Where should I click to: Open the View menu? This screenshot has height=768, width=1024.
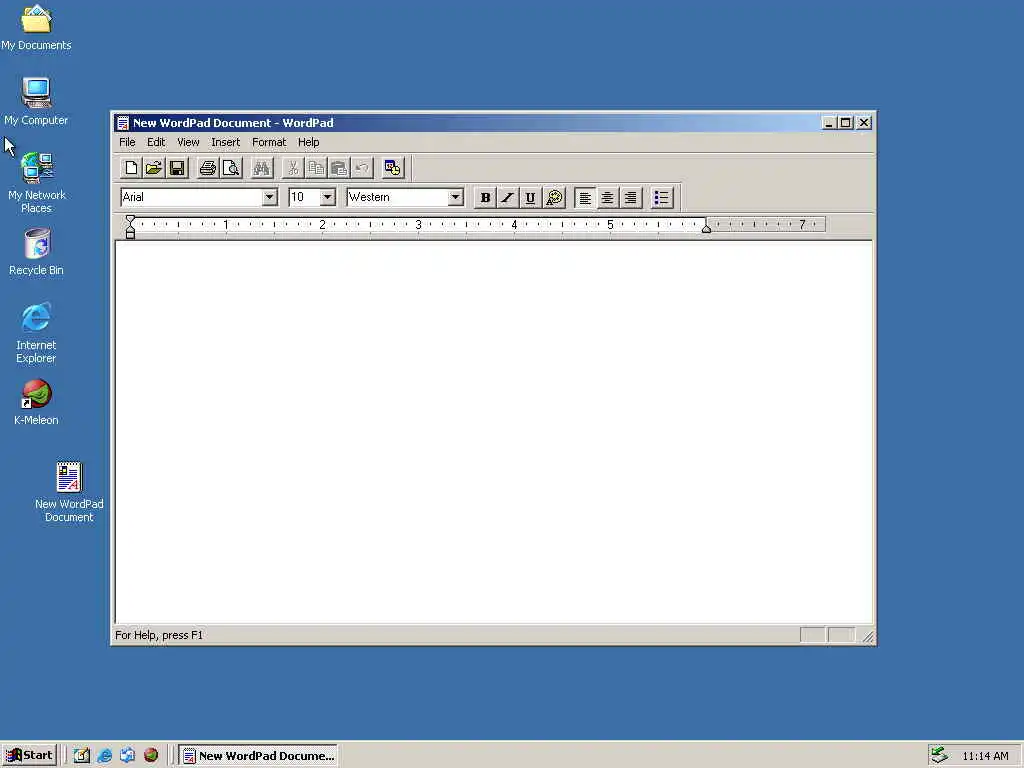tap(188, 142)
